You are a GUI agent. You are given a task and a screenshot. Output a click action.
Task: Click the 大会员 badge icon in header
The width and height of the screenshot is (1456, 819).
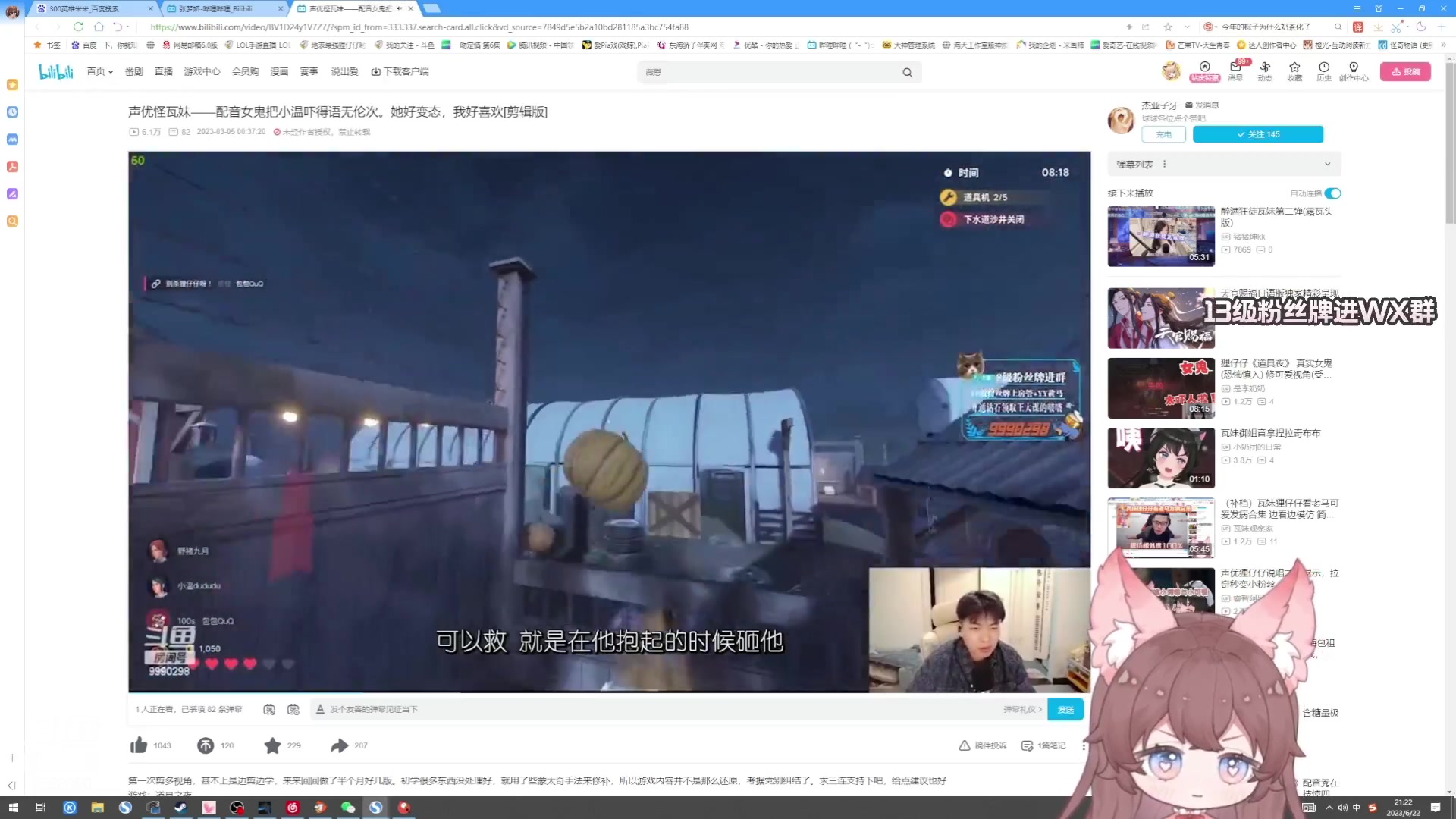pyautogui.click(x=1204, y=71)
